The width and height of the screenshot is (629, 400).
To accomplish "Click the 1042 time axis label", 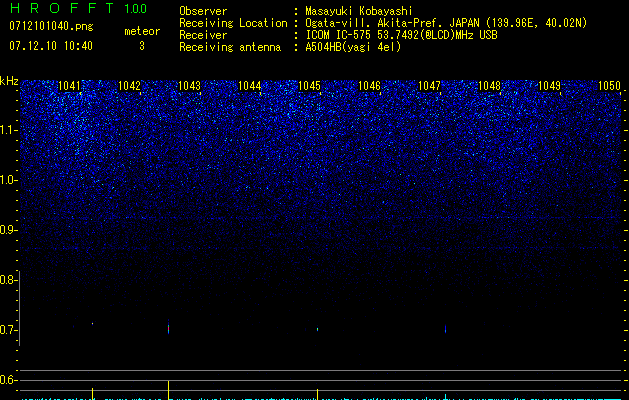I will 130,86.
